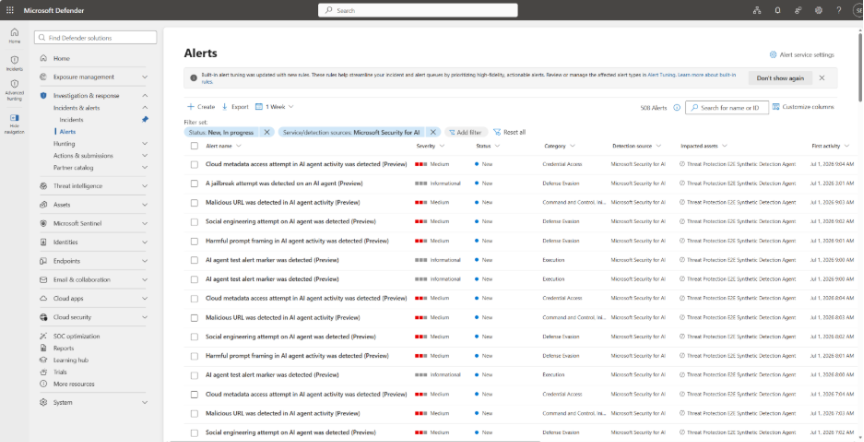Tick checkbox for first Cloud metadata access alert

[x=194, y=164]
